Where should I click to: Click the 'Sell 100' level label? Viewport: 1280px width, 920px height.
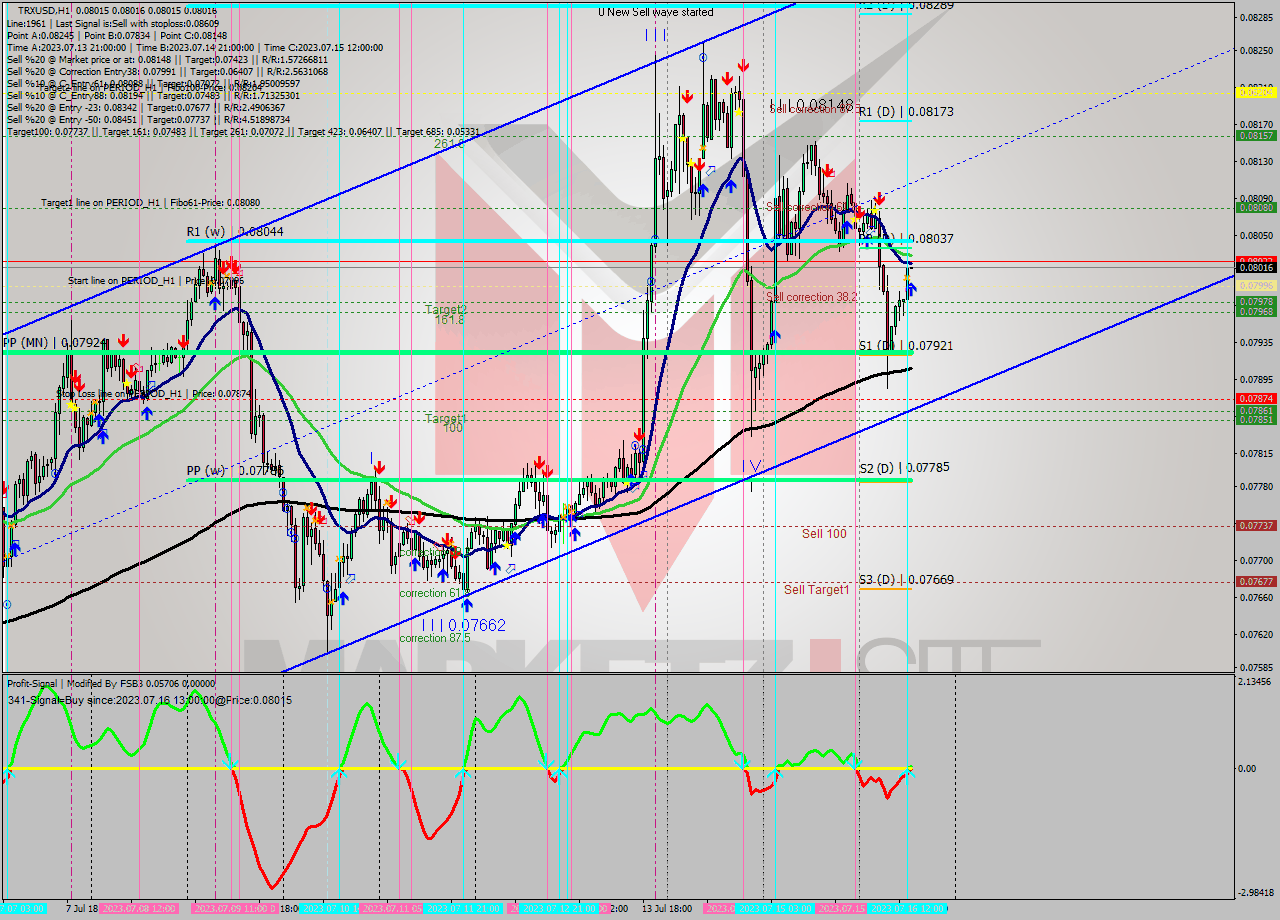point(824,534)
